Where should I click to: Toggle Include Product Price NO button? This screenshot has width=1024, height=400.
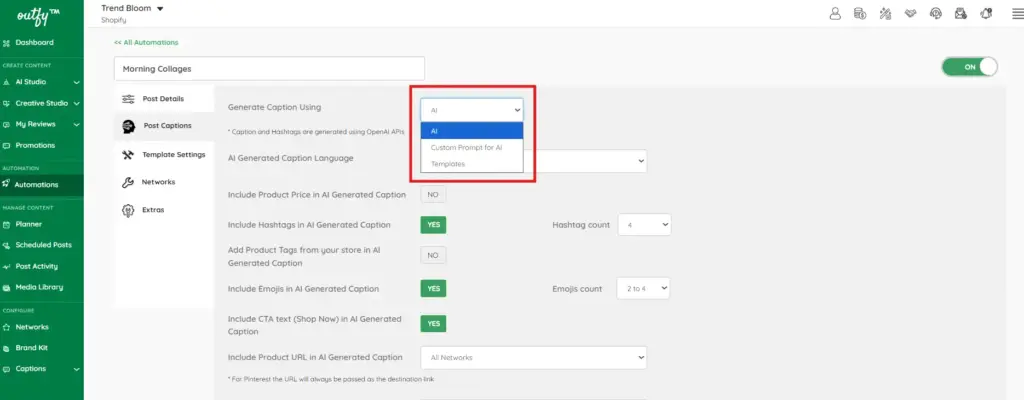433,195
